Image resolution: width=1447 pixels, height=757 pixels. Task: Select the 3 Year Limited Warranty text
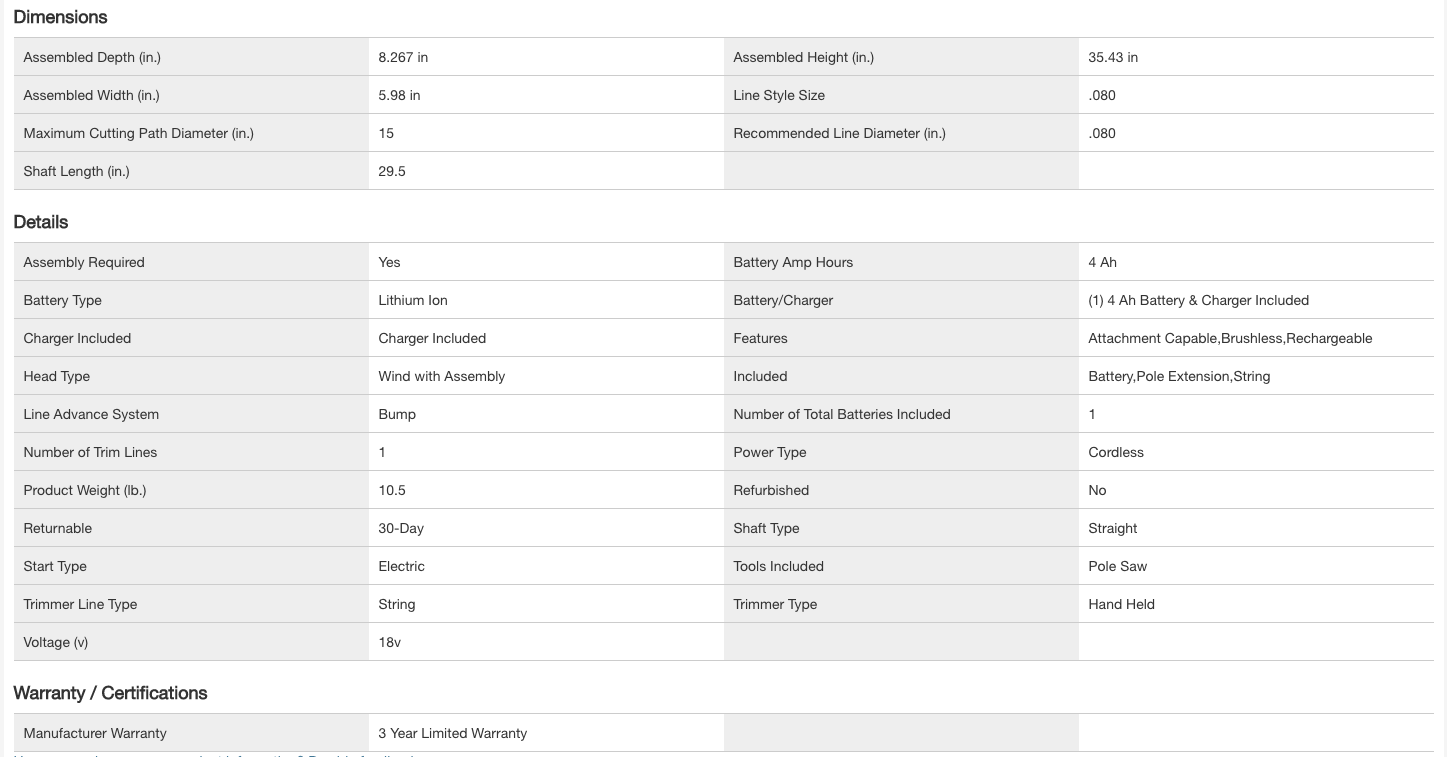452,734
